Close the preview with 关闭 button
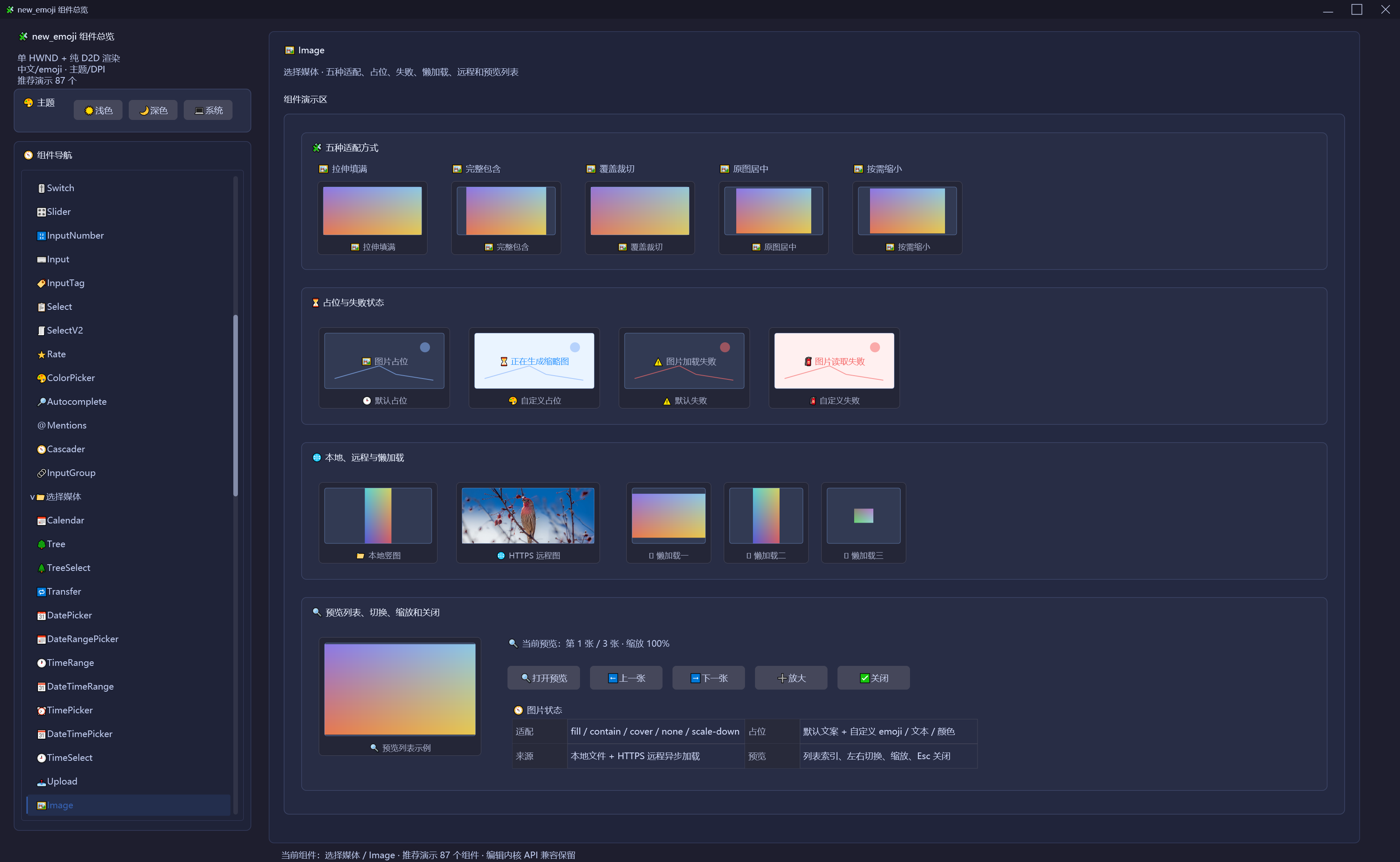 click(x=874, y=678)
